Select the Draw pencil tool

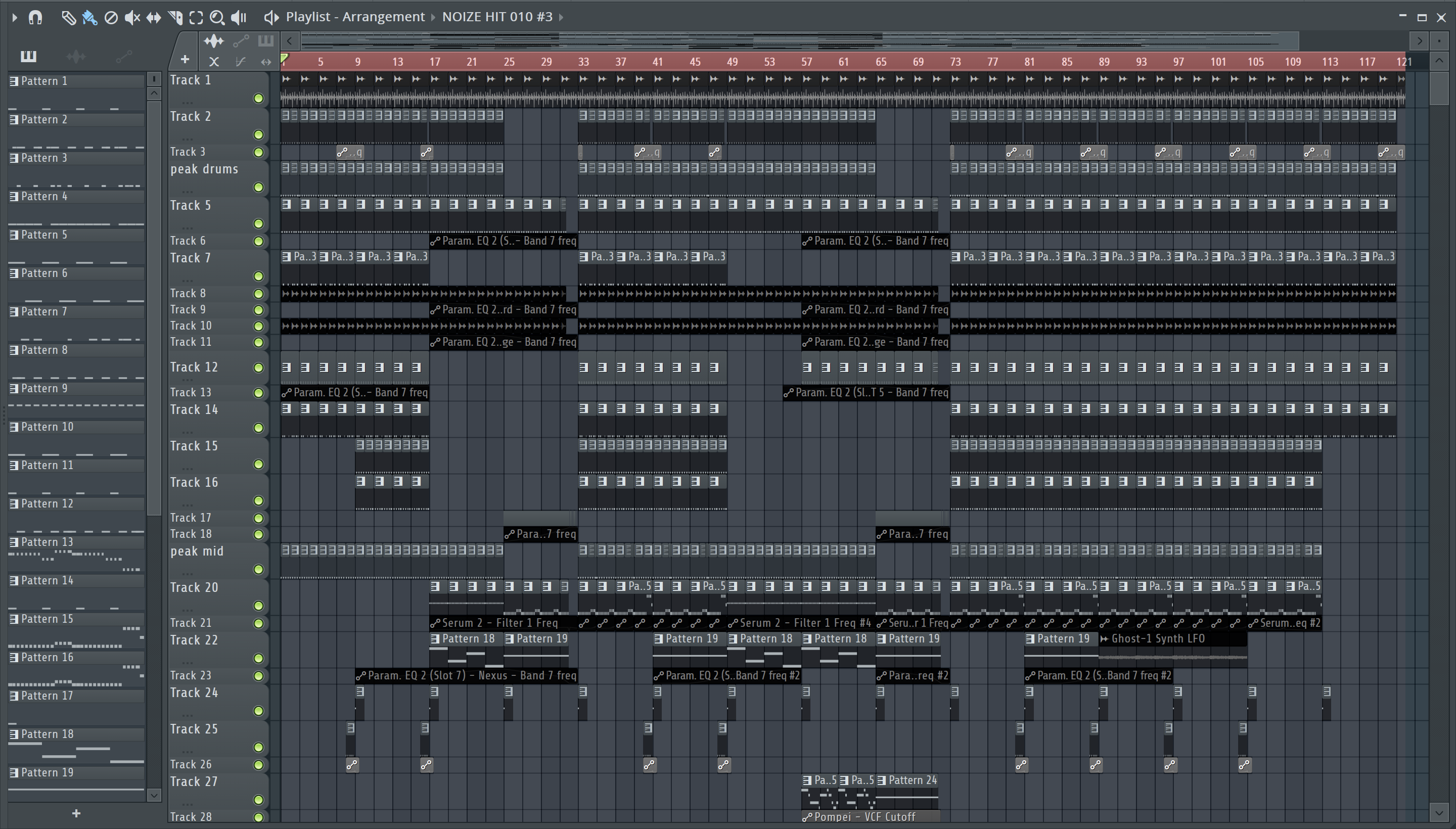point(68,18)
